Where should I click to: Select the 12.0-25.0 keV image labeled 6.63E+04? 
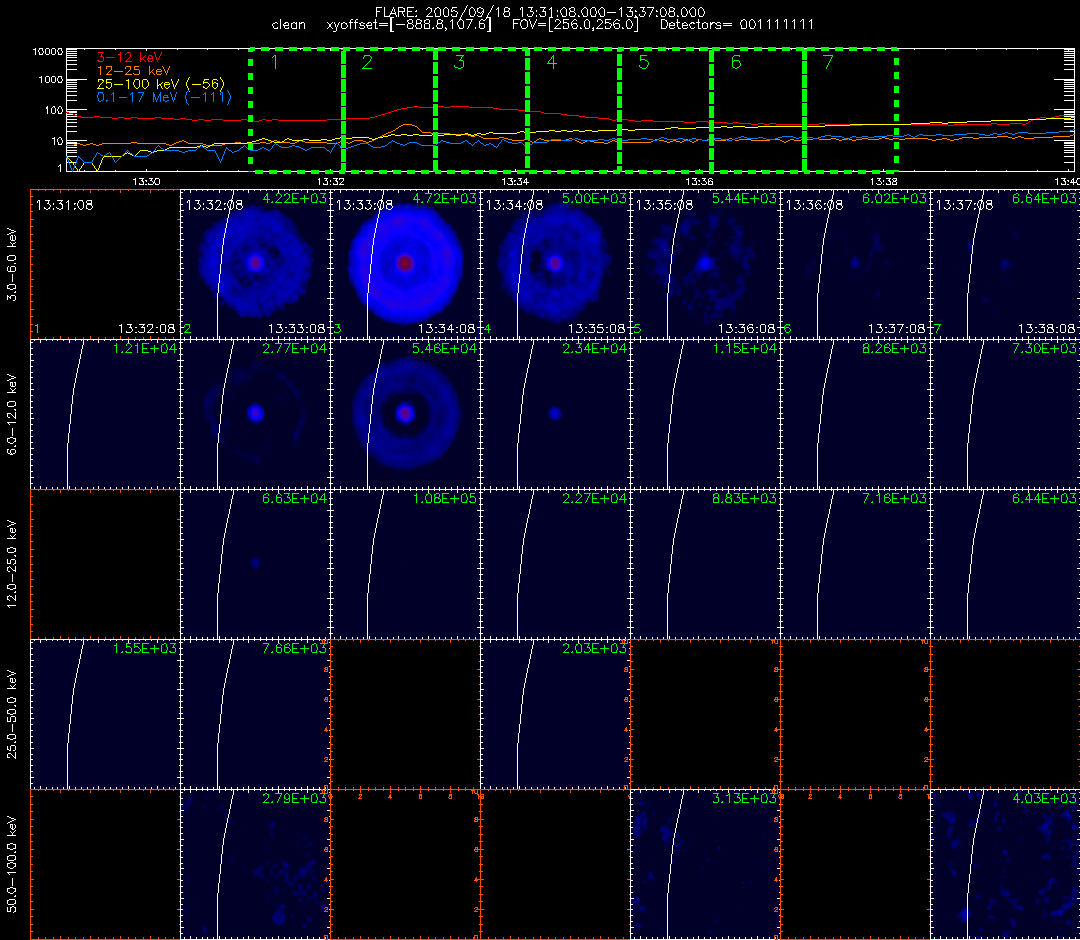[x=256, y=564]
